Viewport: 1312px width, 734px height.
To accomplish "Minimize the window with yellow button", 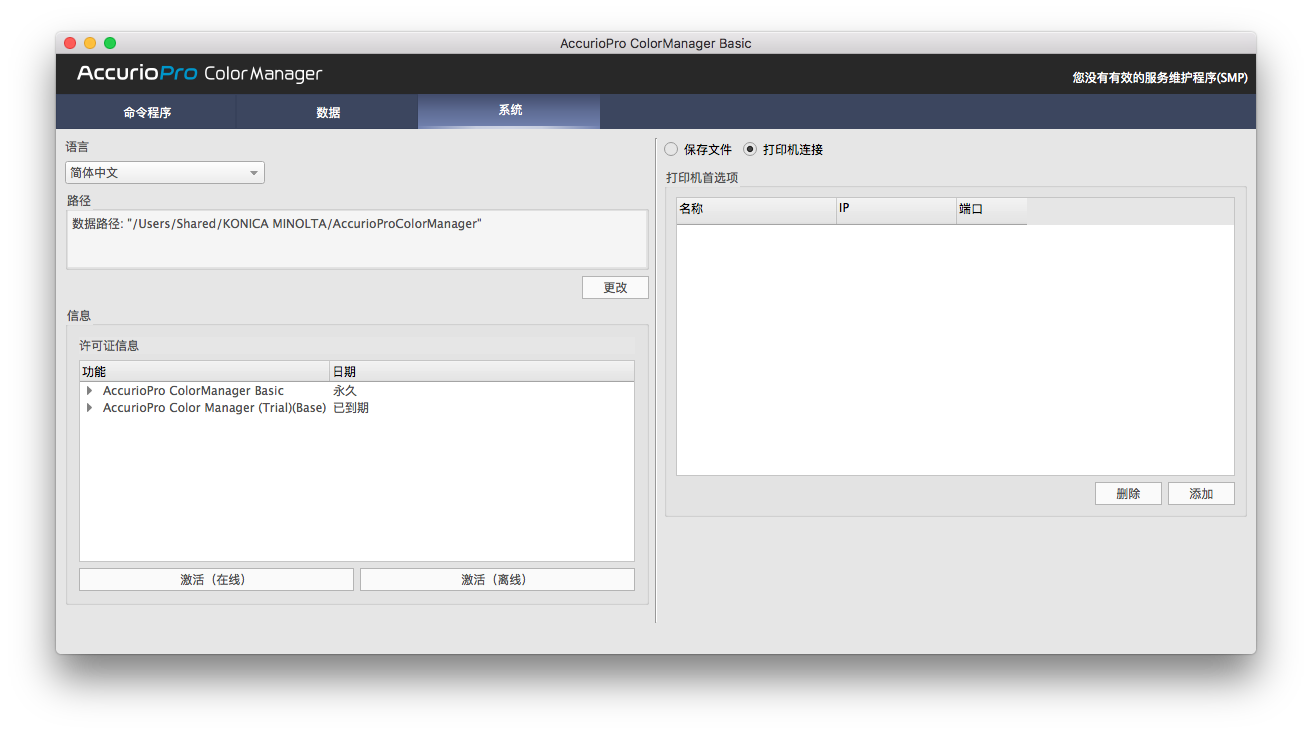I will coord(90,43).
